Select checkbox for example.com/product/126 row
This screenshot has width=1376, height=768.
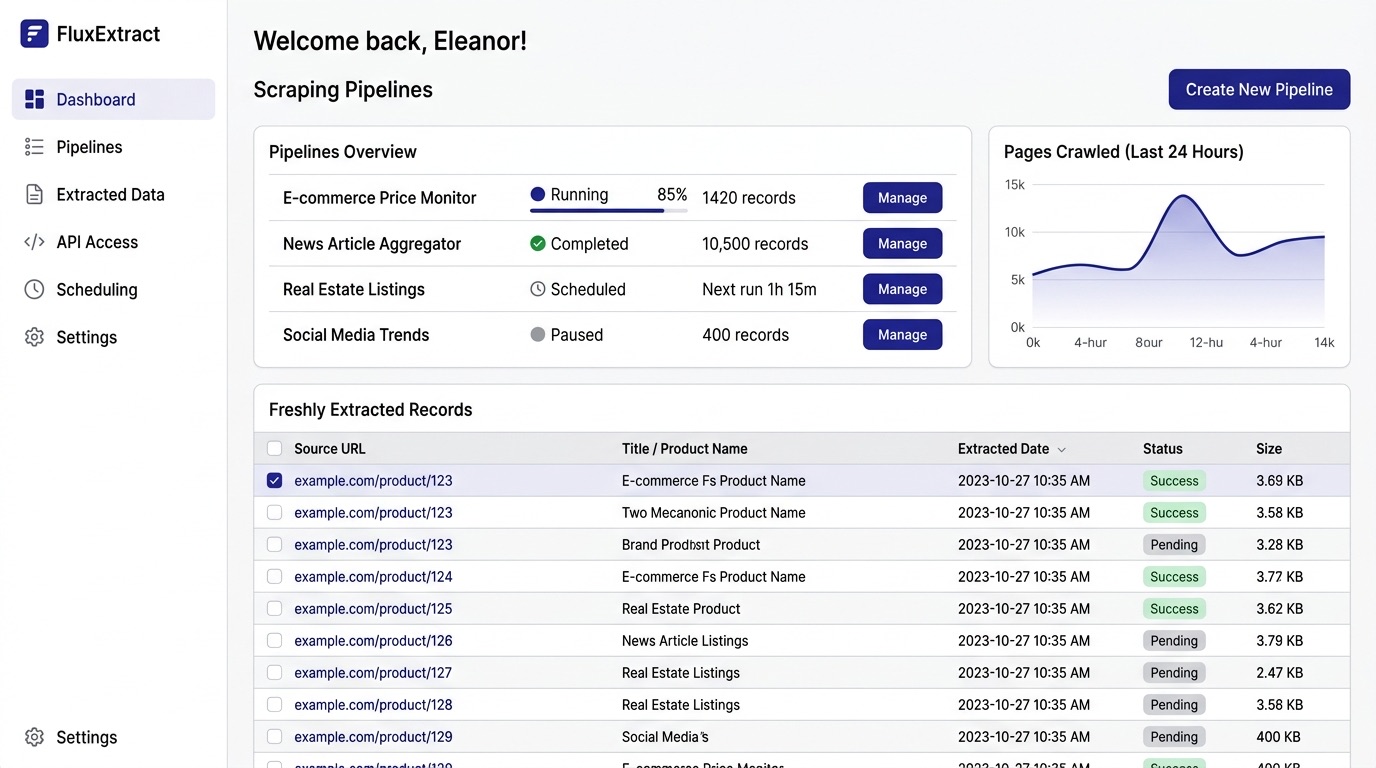pos(275,641)
